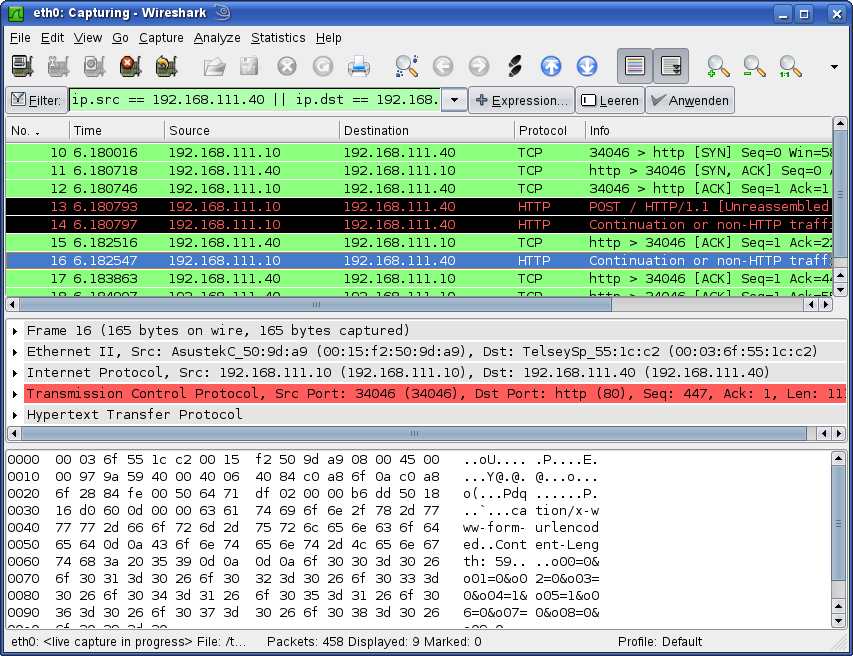Start a new live capture icon
Image resolution: width=853 pixels, height=656 pixels.
tap(95, 66)
